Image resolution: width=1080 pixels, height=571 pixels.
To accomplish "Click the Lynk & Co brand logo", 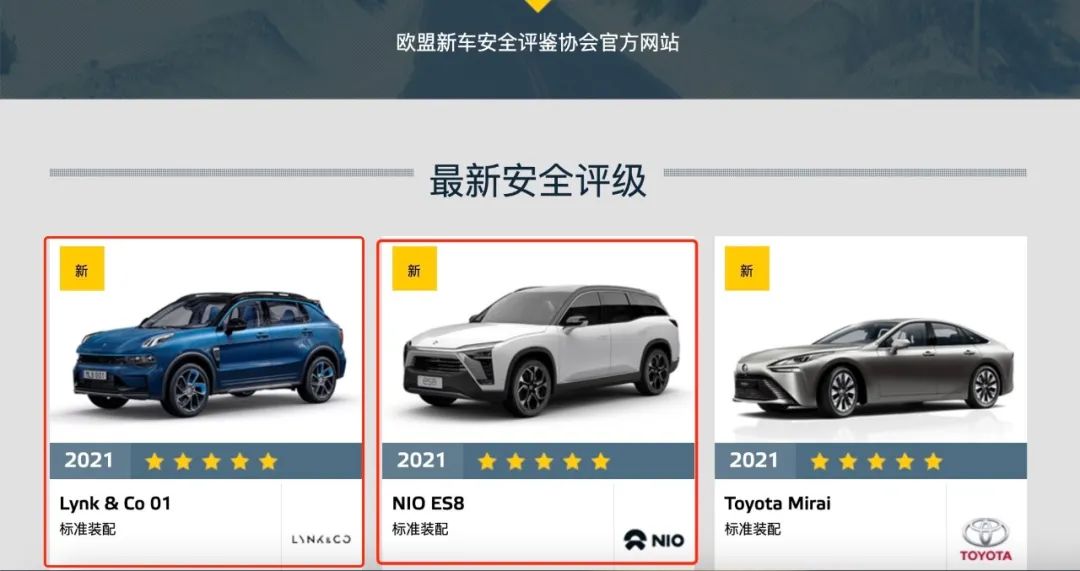I will click(x=321, y=539).
